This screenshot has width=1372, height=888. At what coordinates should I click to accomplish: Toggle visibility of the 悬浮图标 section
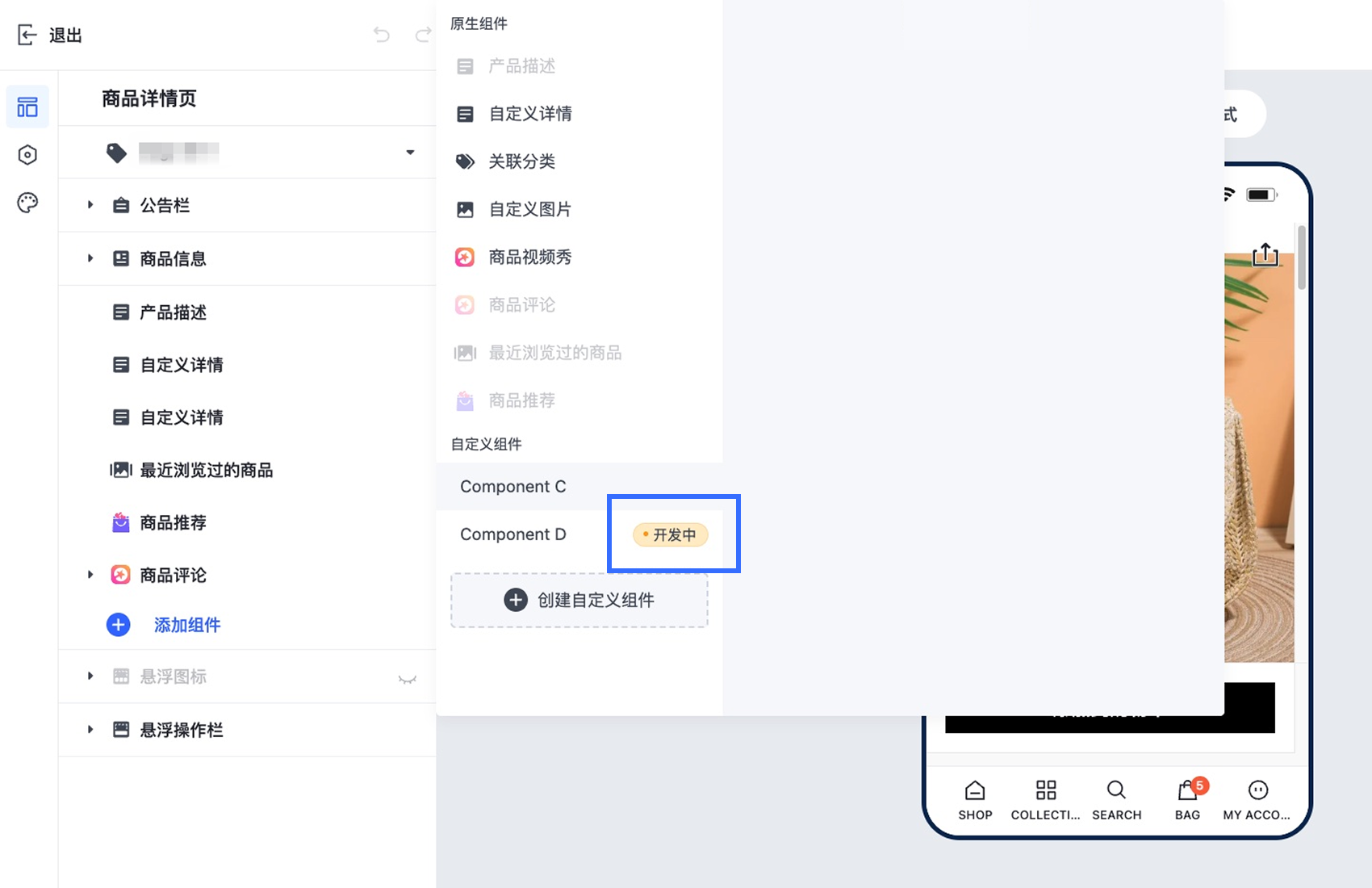(408, 678)
